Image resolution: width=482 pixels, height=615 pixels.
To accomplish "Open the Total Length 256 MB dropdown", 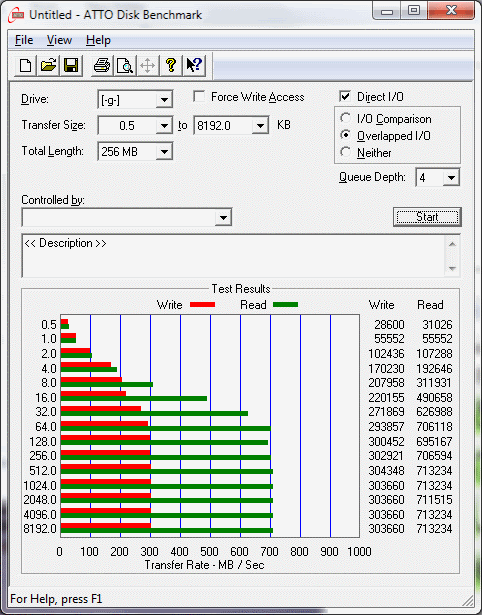I will point(164,152).
